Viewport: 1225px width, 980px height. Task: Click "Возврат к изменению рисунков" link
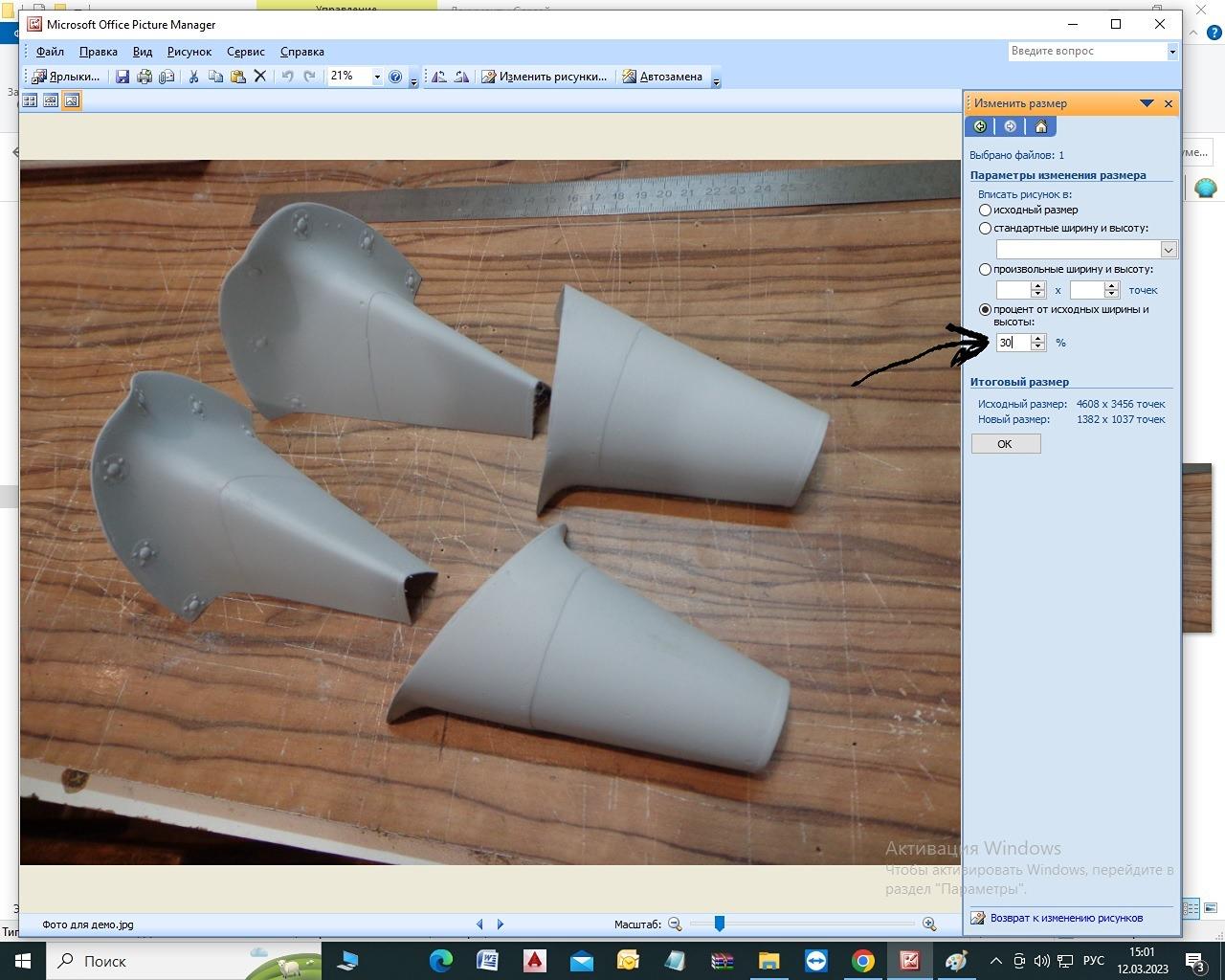pyautogui.click(x=1065, y=918)
